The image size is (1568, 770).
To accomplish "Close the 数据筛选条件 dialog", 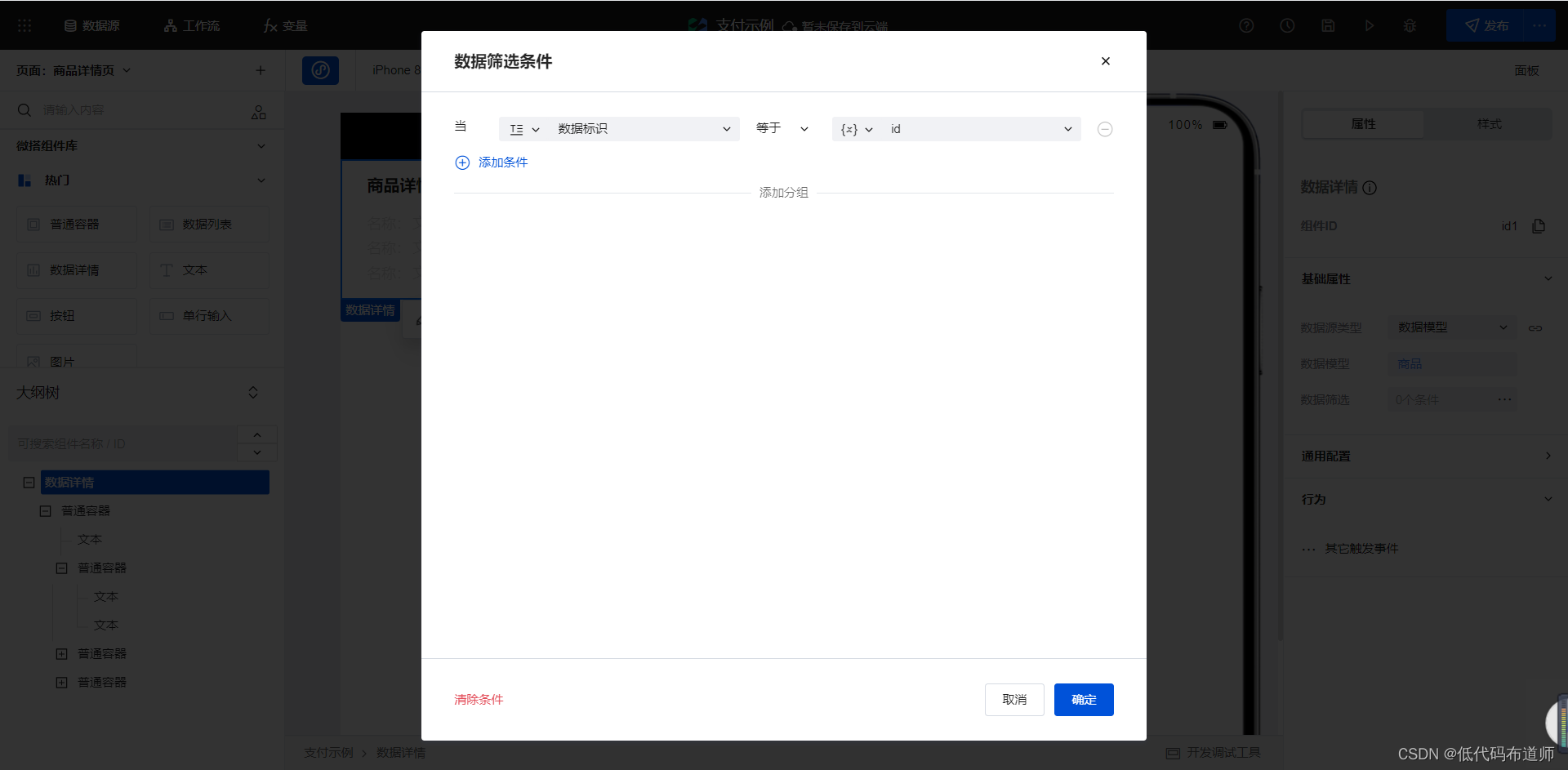I will pos(1105,61).
